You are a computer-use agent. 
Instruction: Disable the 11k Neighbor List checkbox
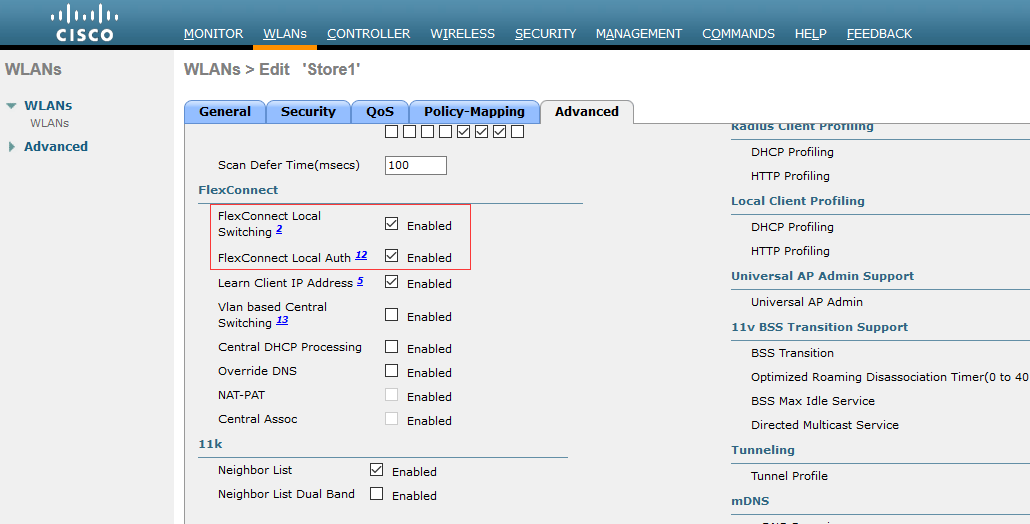pyautogui.click(x=376, y=469)
